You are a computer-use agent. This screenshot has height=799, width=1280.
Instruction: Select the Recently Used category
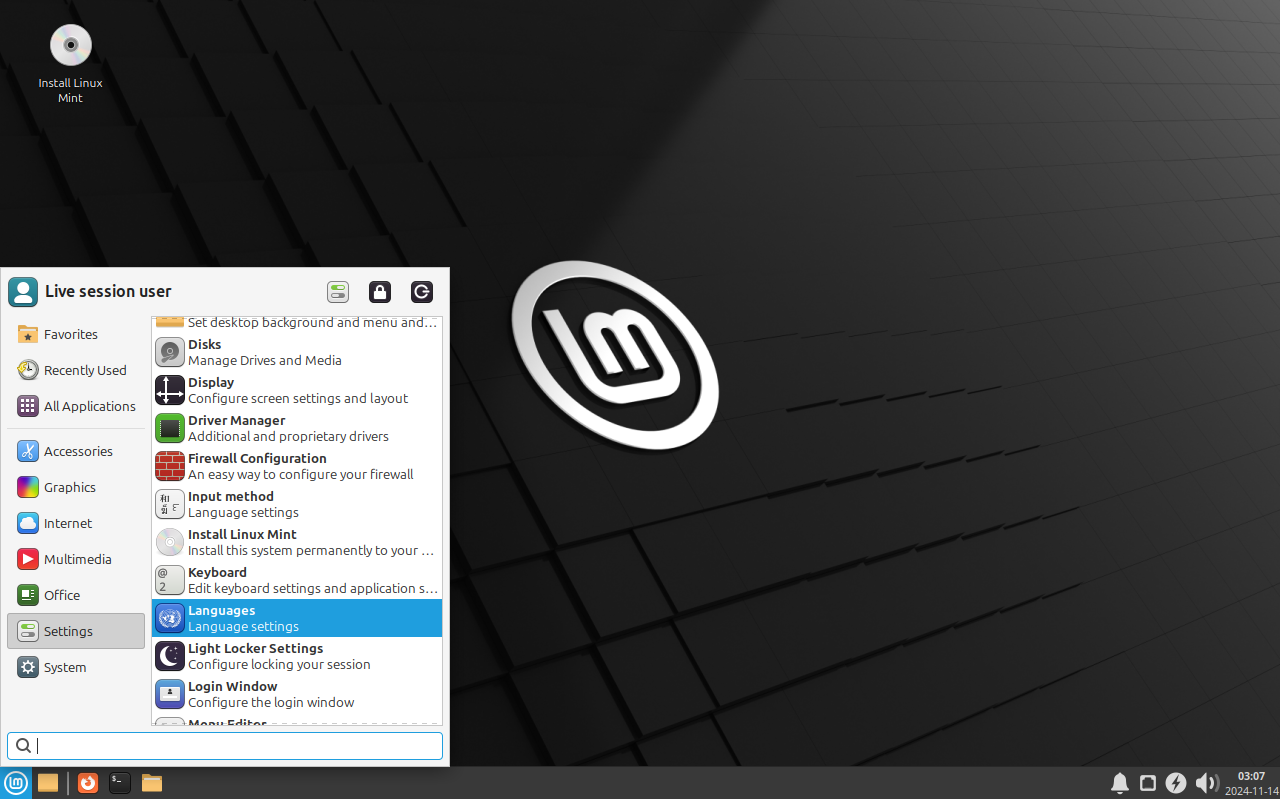(x=76, y=370)
